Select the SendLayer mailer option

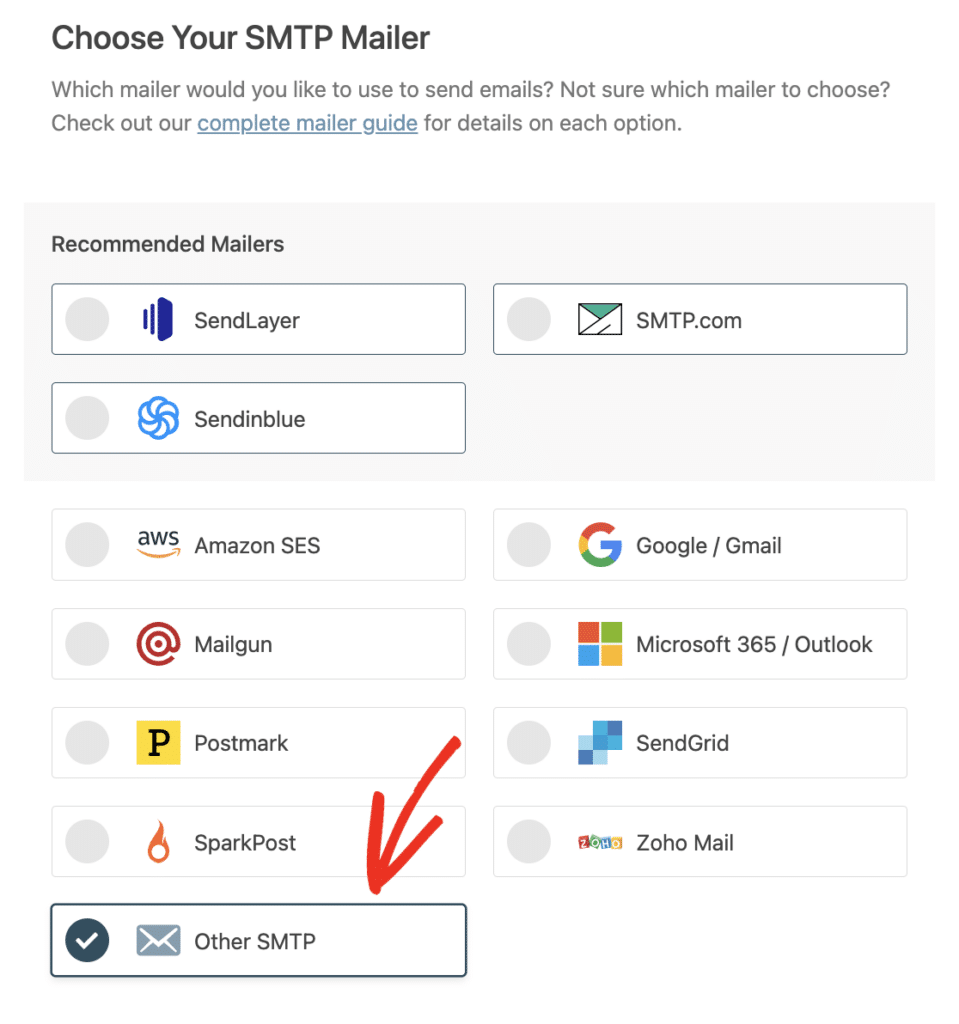click(258, 319)
